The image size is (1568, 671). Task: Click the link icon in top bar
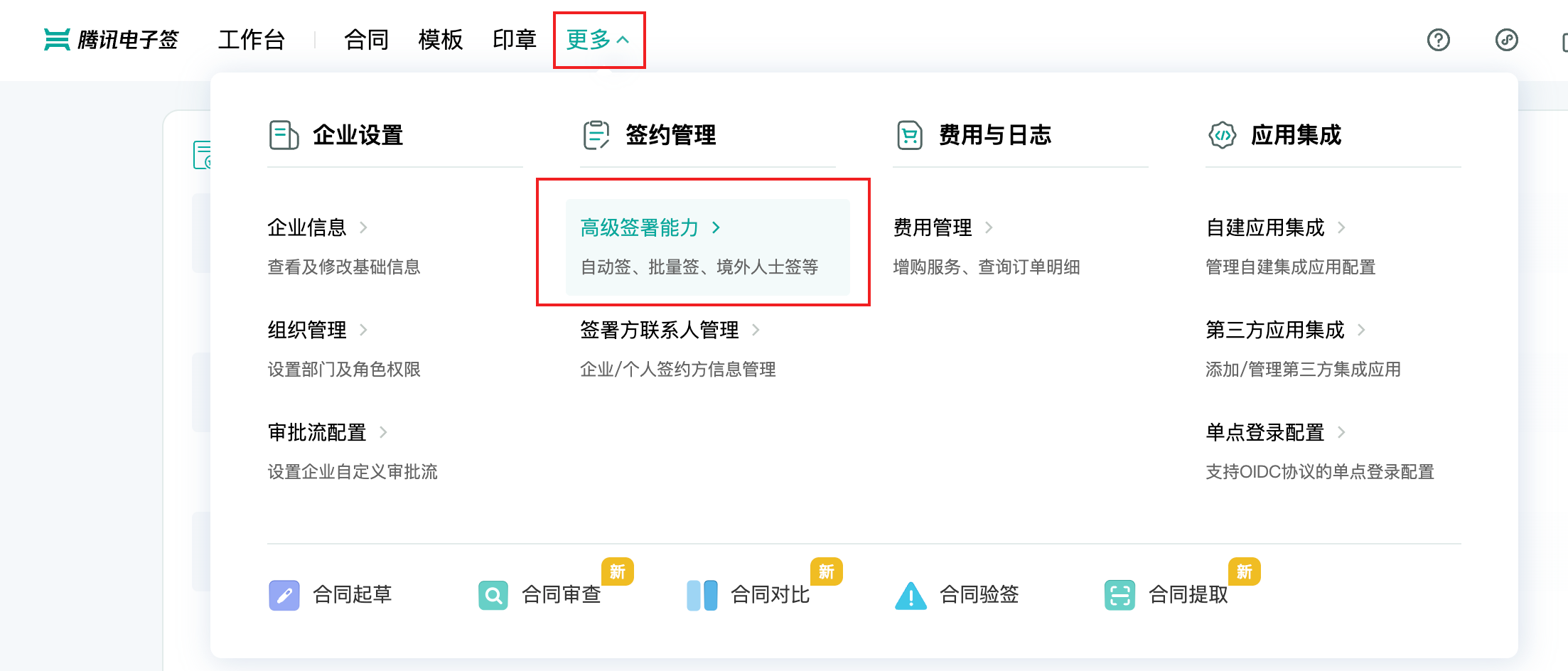pyautogui.click(x=1506, y=40)
